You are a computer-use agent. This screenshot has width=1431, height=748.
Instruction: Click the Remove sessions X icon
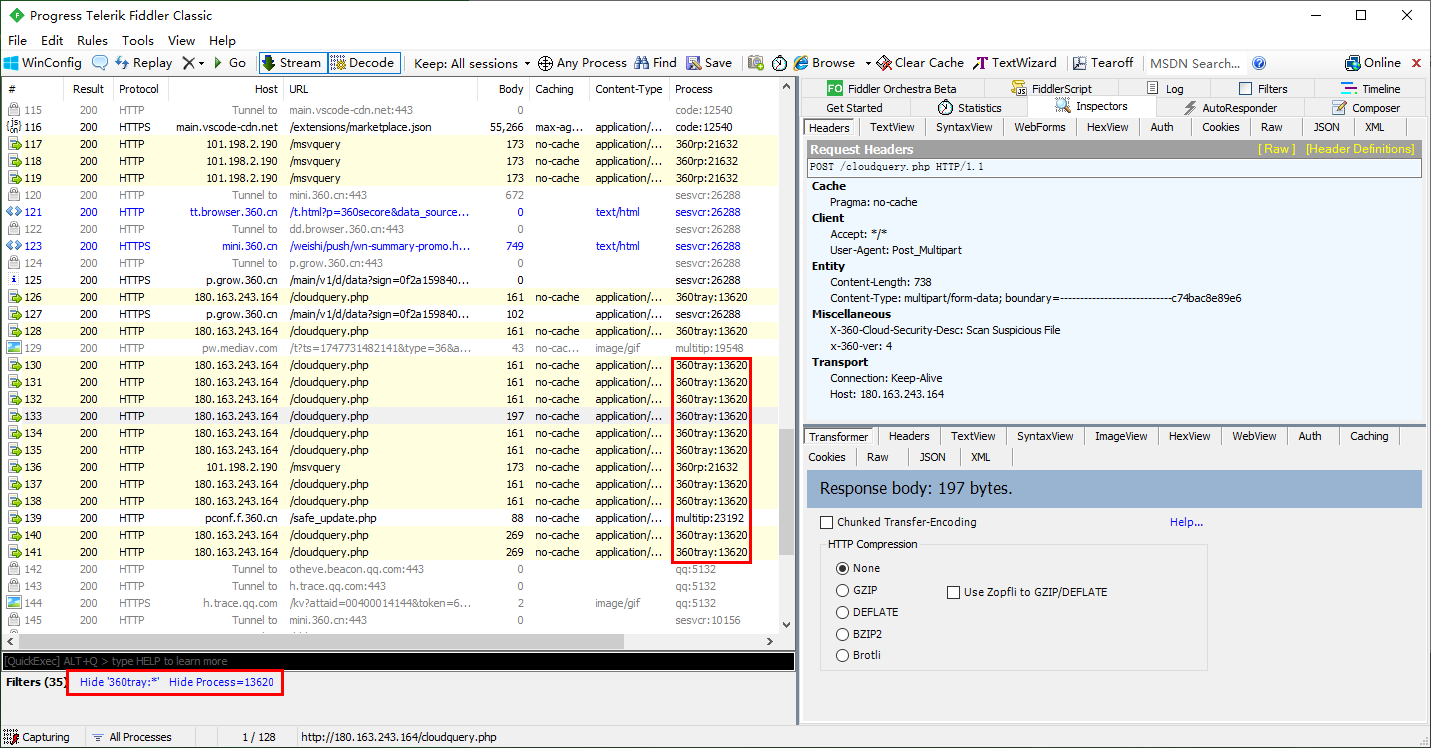pos(188,63)
